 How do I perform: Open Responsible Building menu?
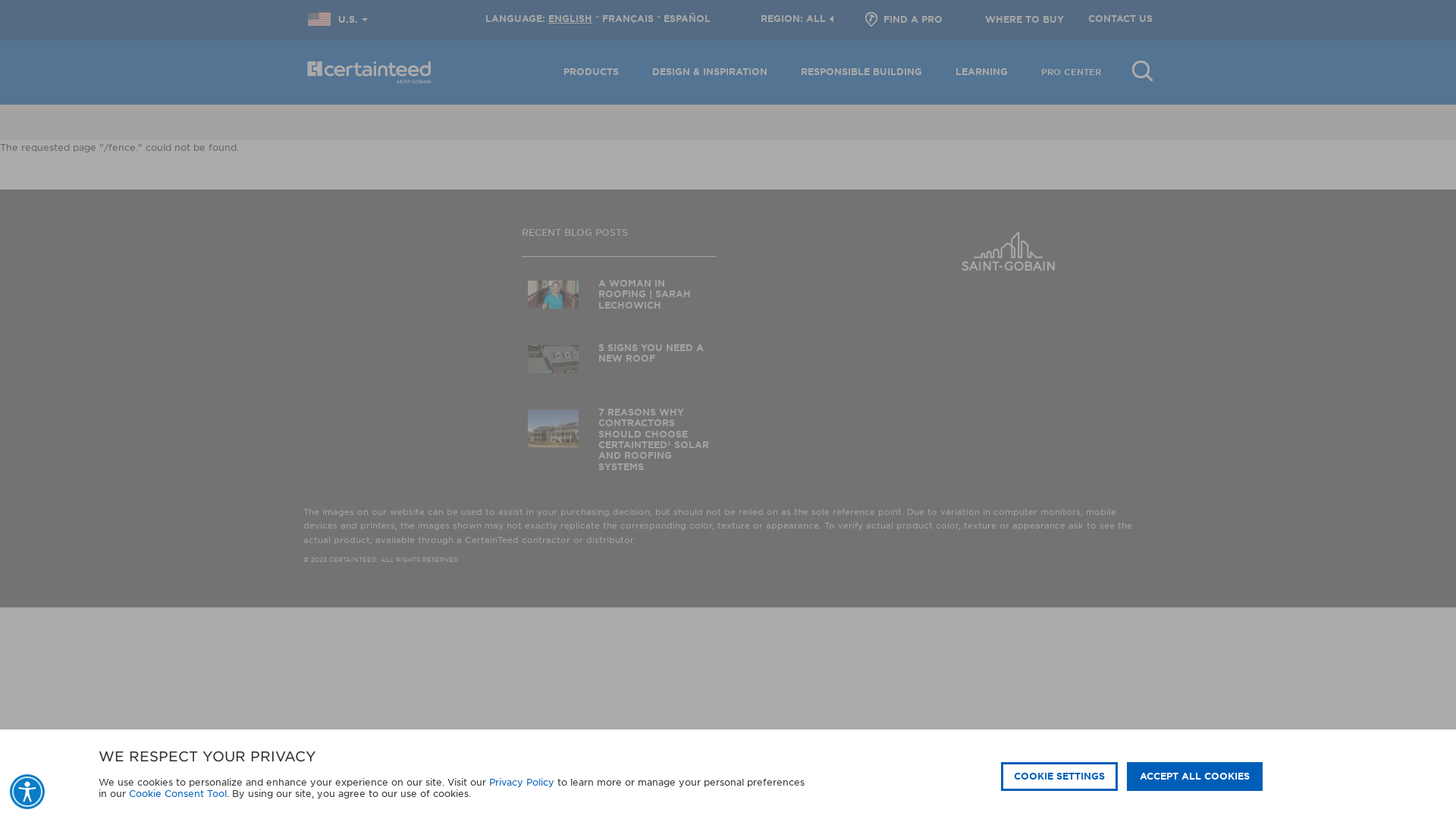(861, 72)
